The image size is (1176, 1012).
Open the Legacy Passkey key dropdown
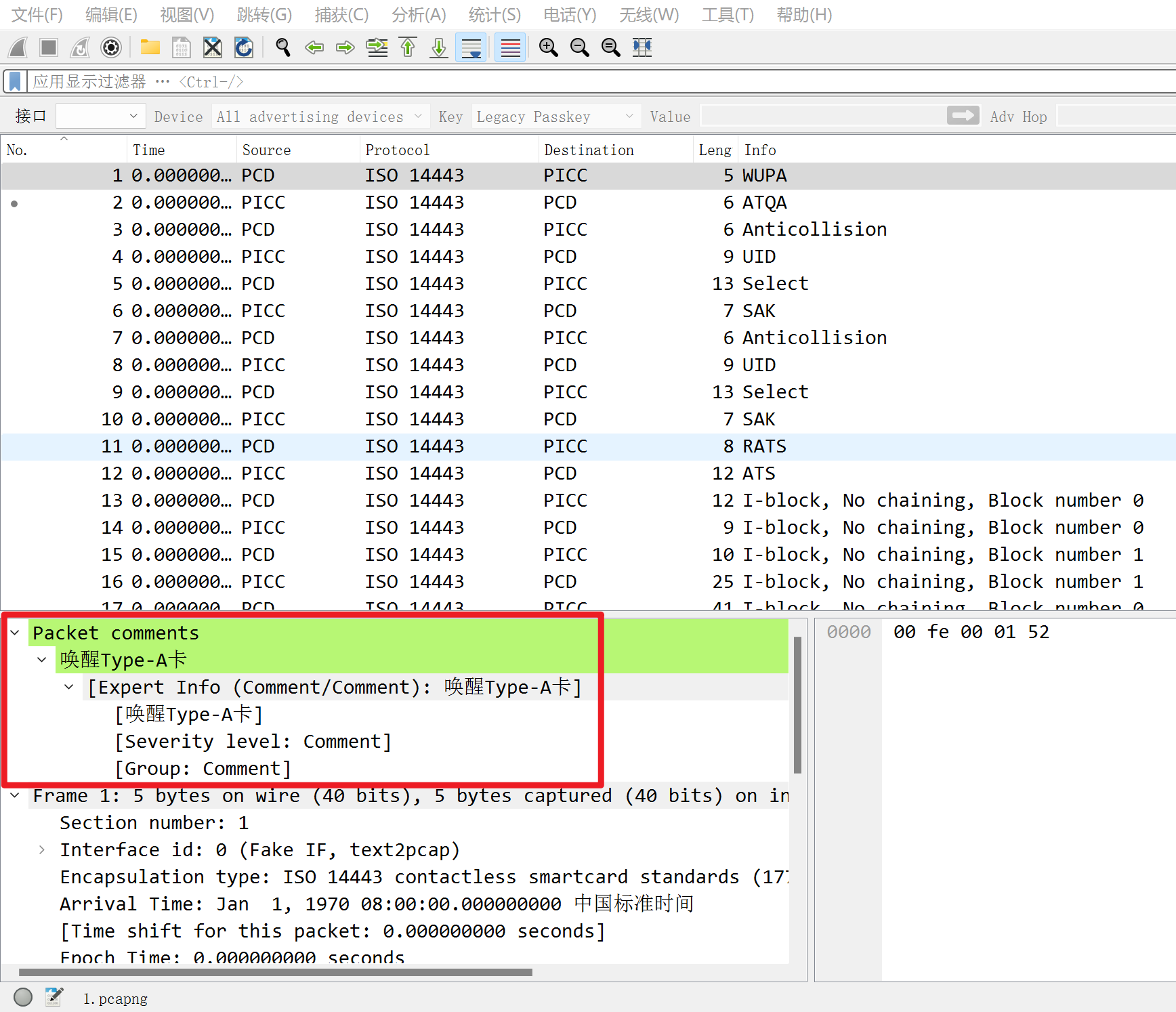(557, 117)
